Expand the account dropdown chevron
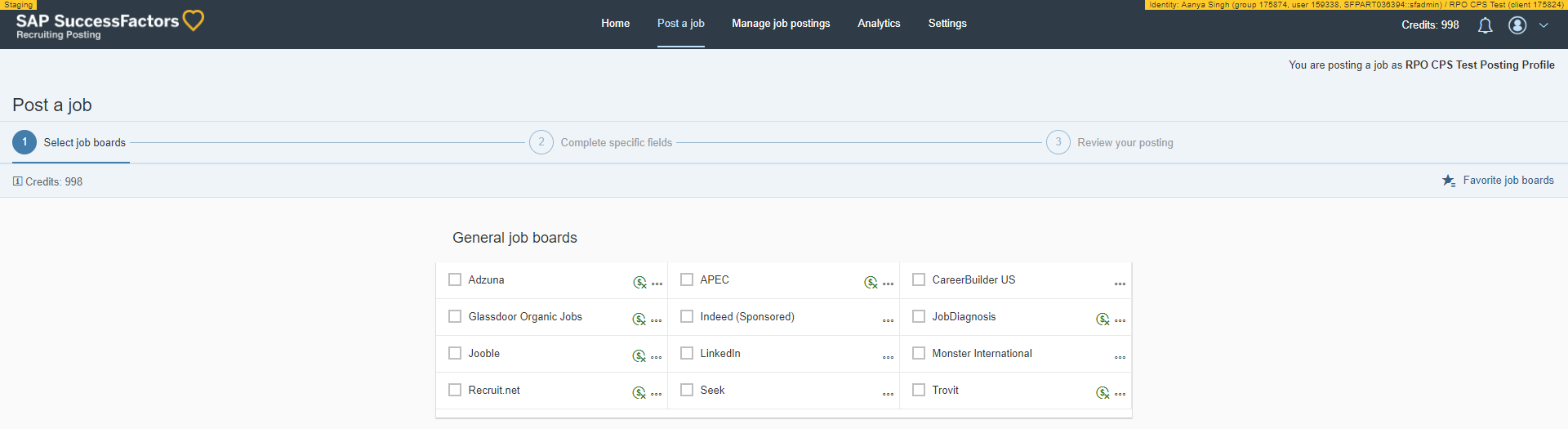This screenshot has width=1568, height=429. pos(1543,25)
